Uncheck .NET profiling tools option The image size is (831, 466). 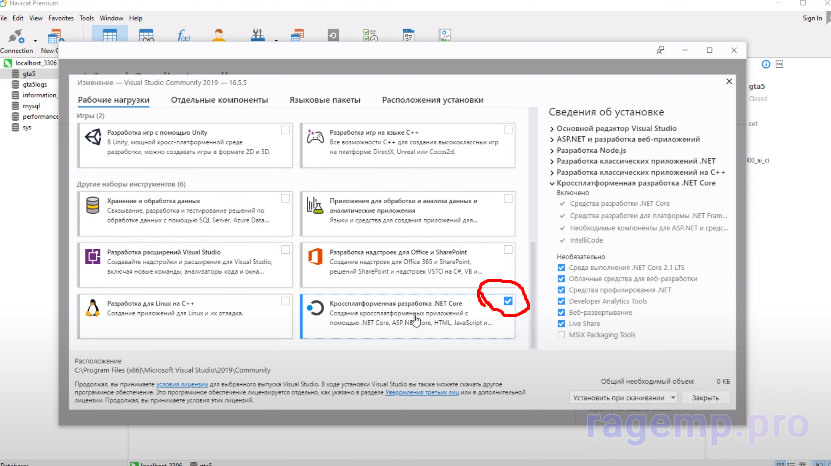pyautogui.click(x=561, y=290)
